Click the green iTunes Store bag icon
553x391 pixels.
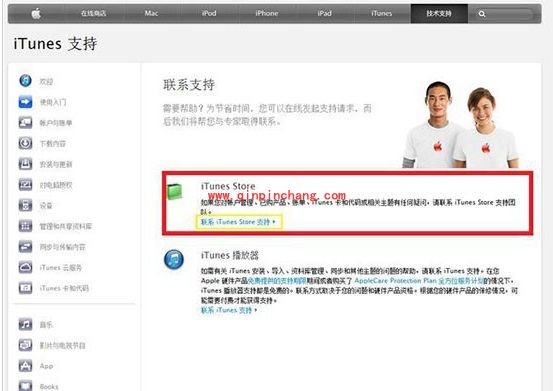click(x=175, y=191)
